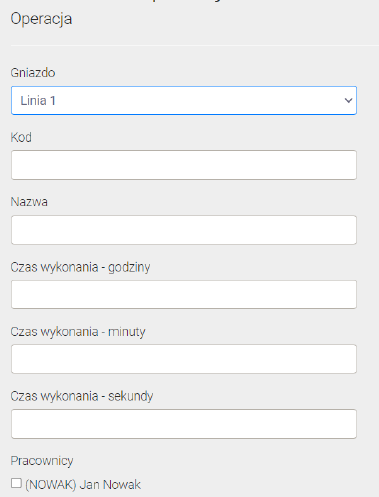Click the Czas wykonania - godziny label
Screen dimensions: 379x497
(x=80, y=267)
